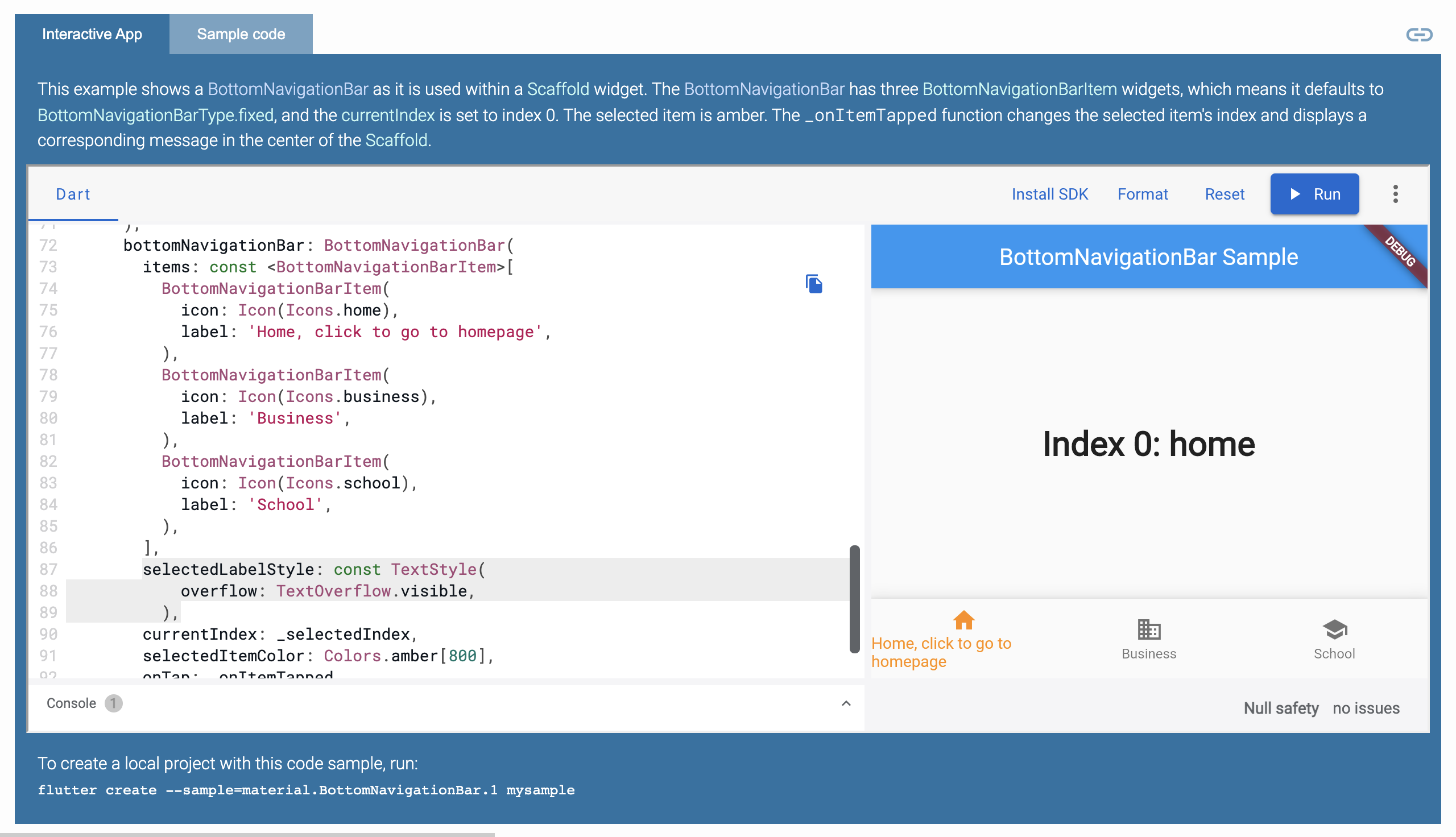Screen dimensions: 1456x837
Task: Tap the Business building icon
Action: point(1148,629)
